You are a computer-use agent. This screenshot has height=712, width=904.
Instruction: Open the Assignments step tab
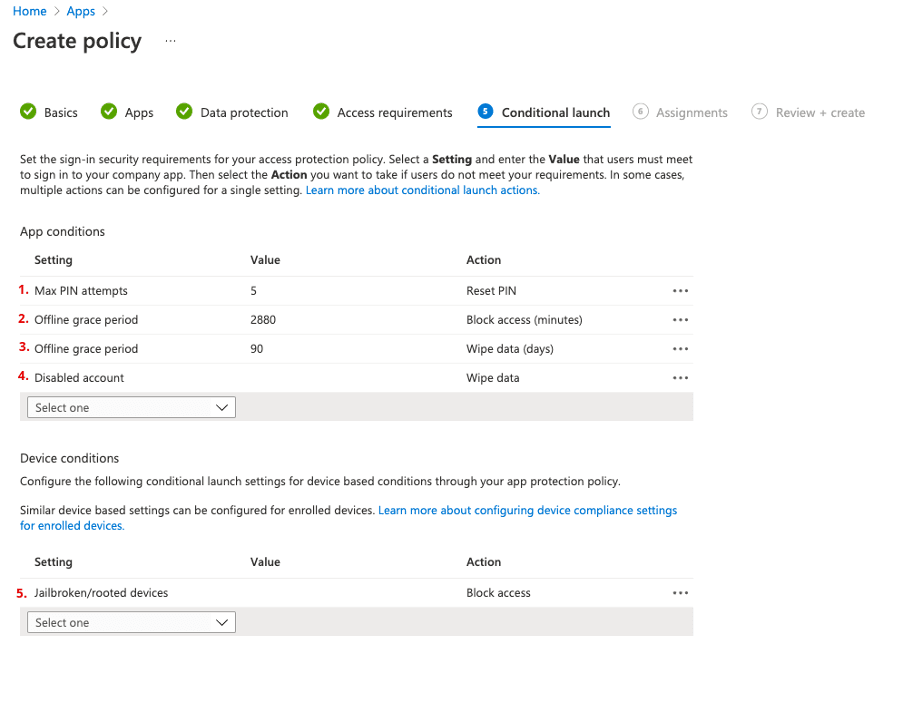pos(691,113)
